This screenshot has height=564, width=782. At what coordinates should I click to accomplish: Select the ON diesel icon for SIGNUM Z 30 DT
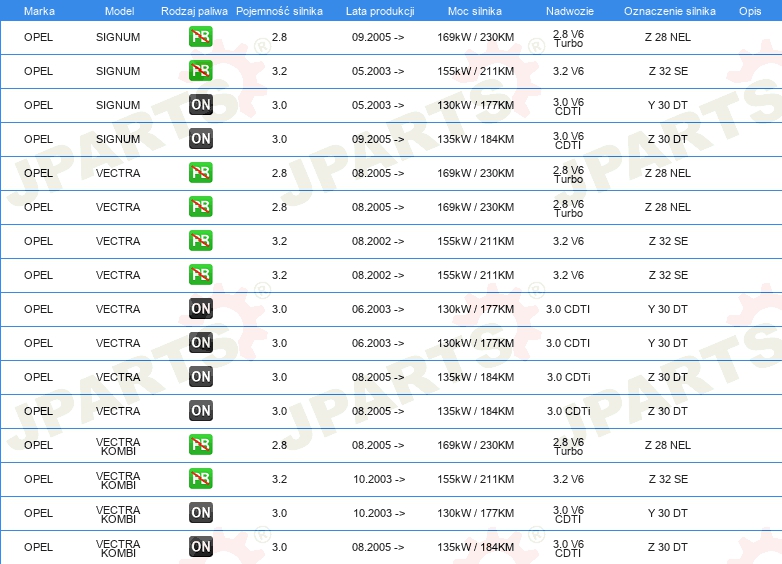[x=200, y=139]
